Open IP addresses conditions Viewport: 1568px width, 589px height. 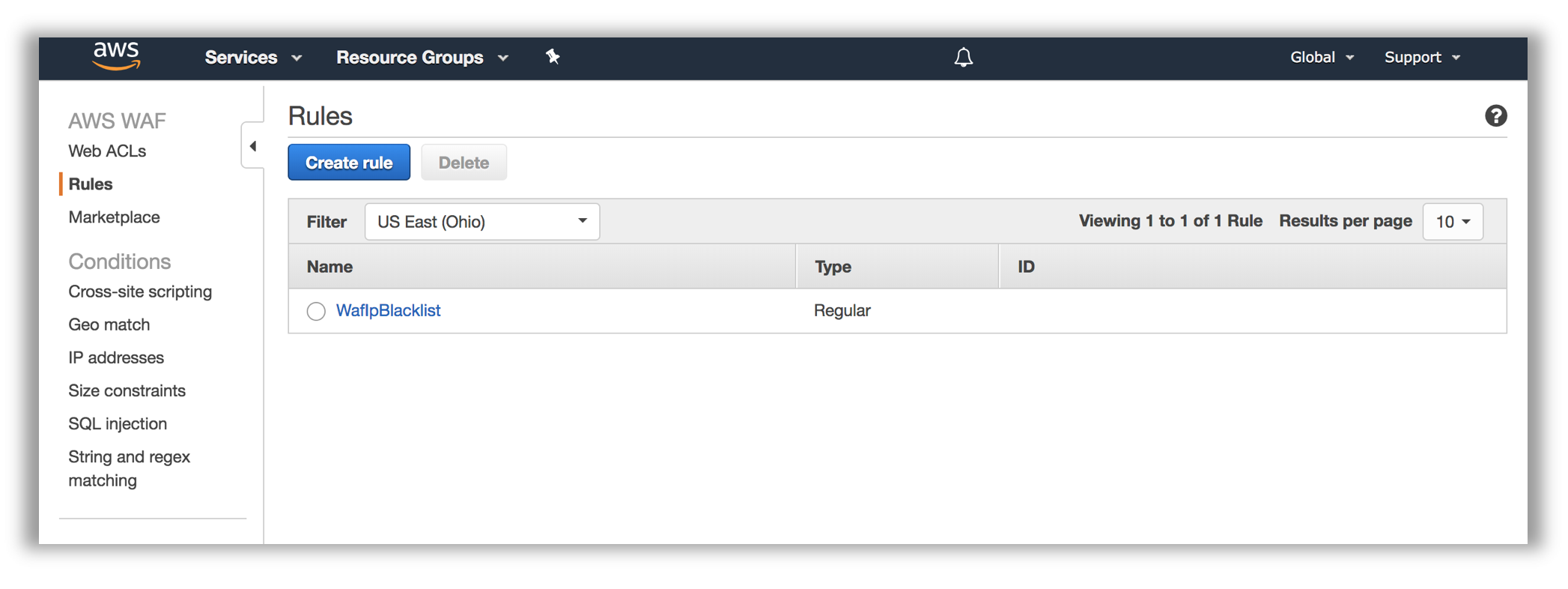point(116,357)
